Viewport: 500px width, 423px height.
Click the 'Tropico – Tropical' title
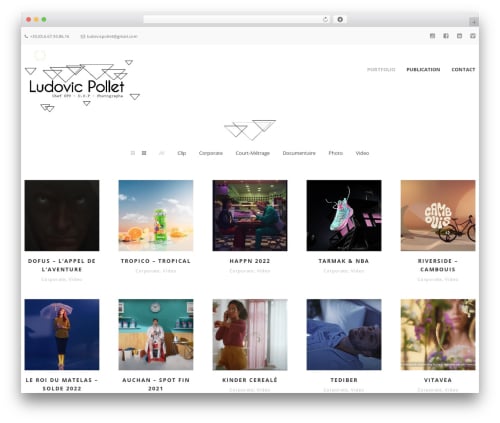[156, 261]
